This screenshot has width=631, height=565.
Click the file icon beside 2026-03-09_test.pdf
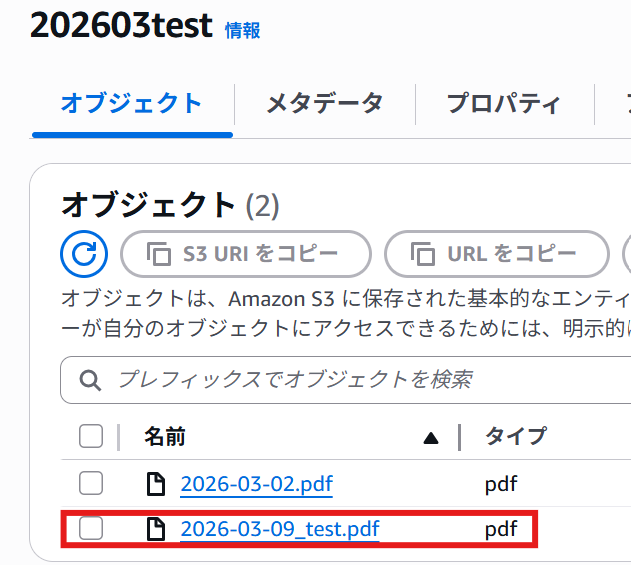[156, 529]
